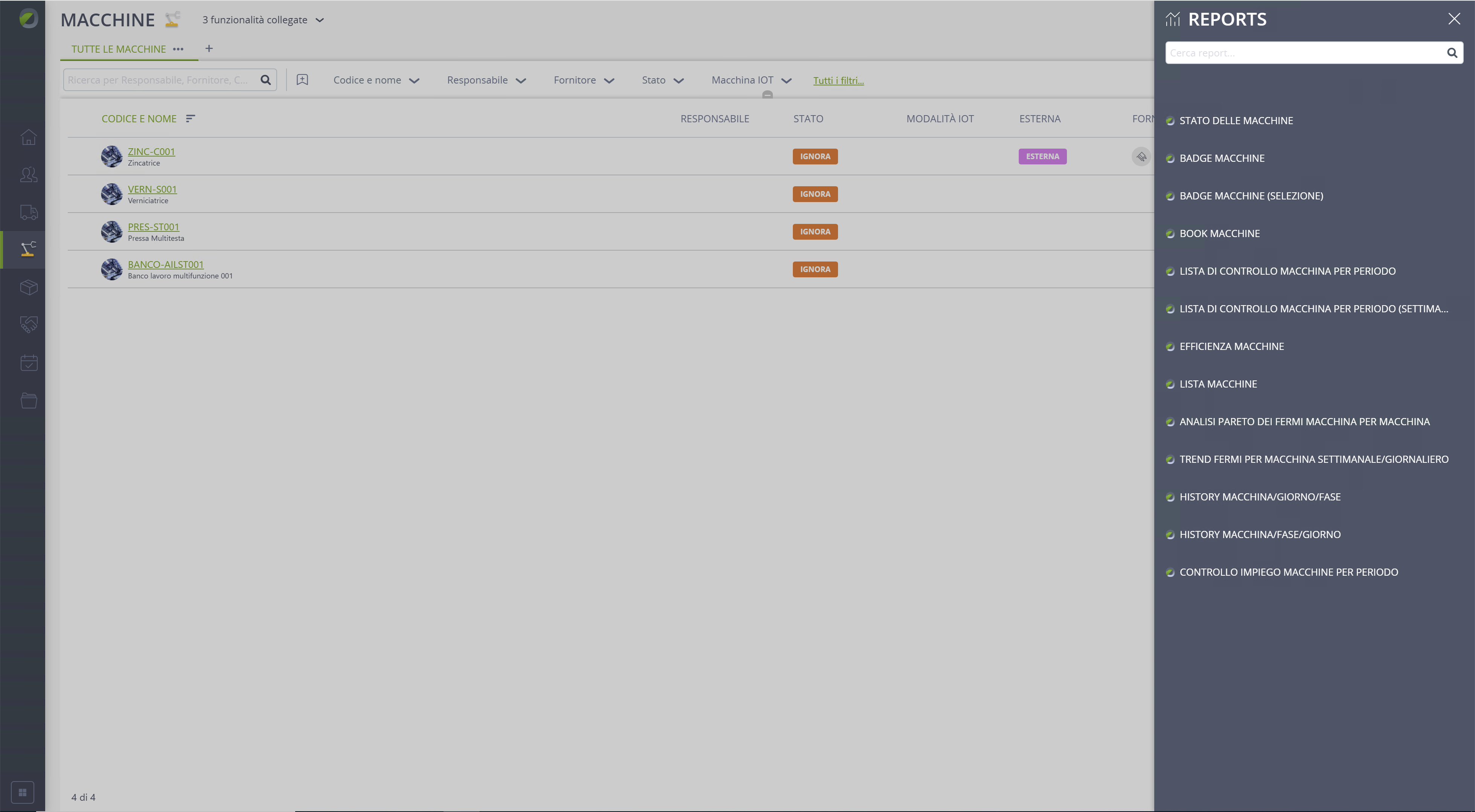Open LISTA DI CONTROLLO MACCHINA PER PERIODO report
Viewport: 1475px width, 812px height.
click(x=1287, y=271)
